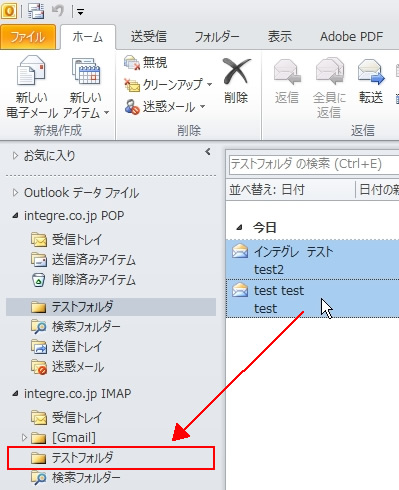Viewport: 399px width, 490px height.
Task: Switch to the 表示 ribbon tab
Action: pos(280,37)
